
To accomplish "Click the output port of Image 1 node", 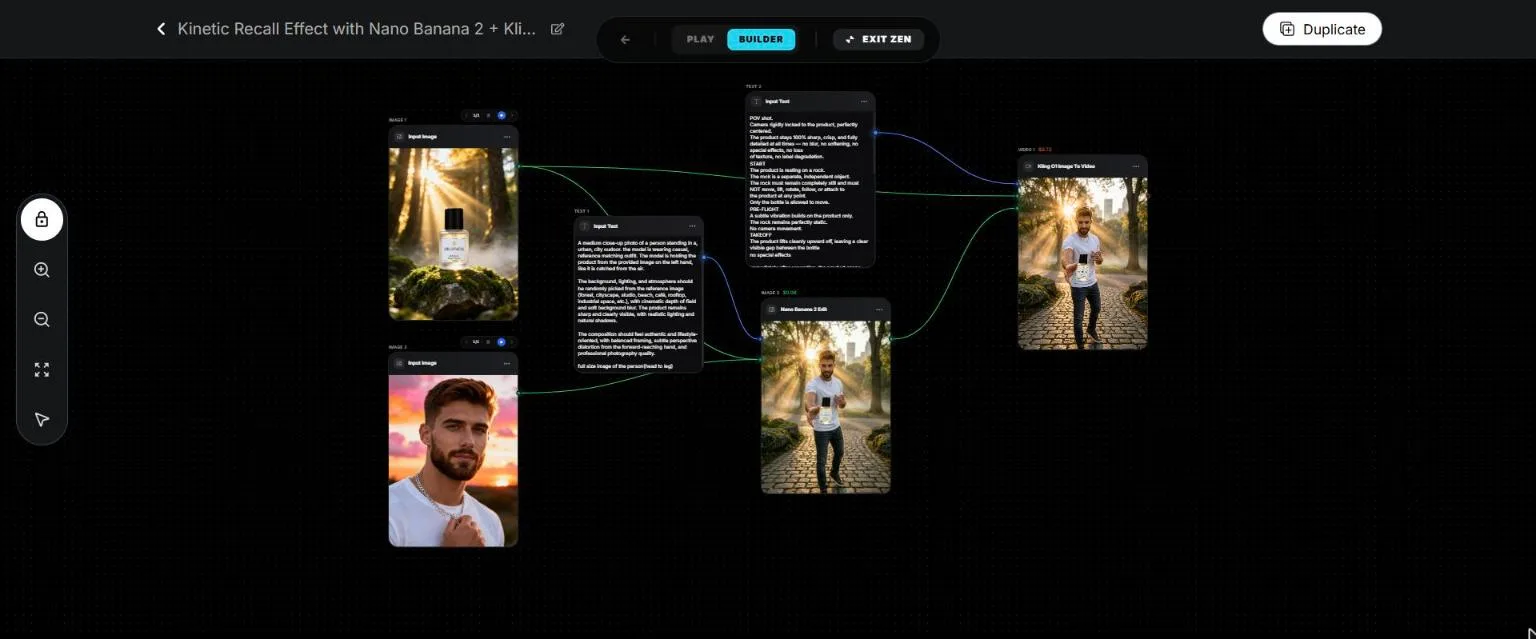I will (519, 166).
